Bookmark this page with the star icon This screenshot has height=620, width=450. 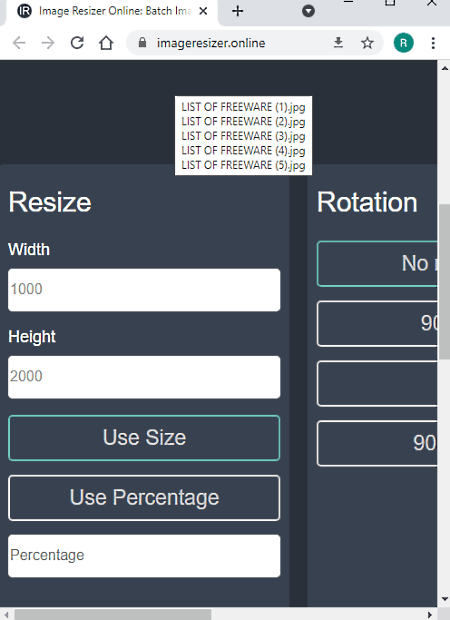[x=367, y=43]
